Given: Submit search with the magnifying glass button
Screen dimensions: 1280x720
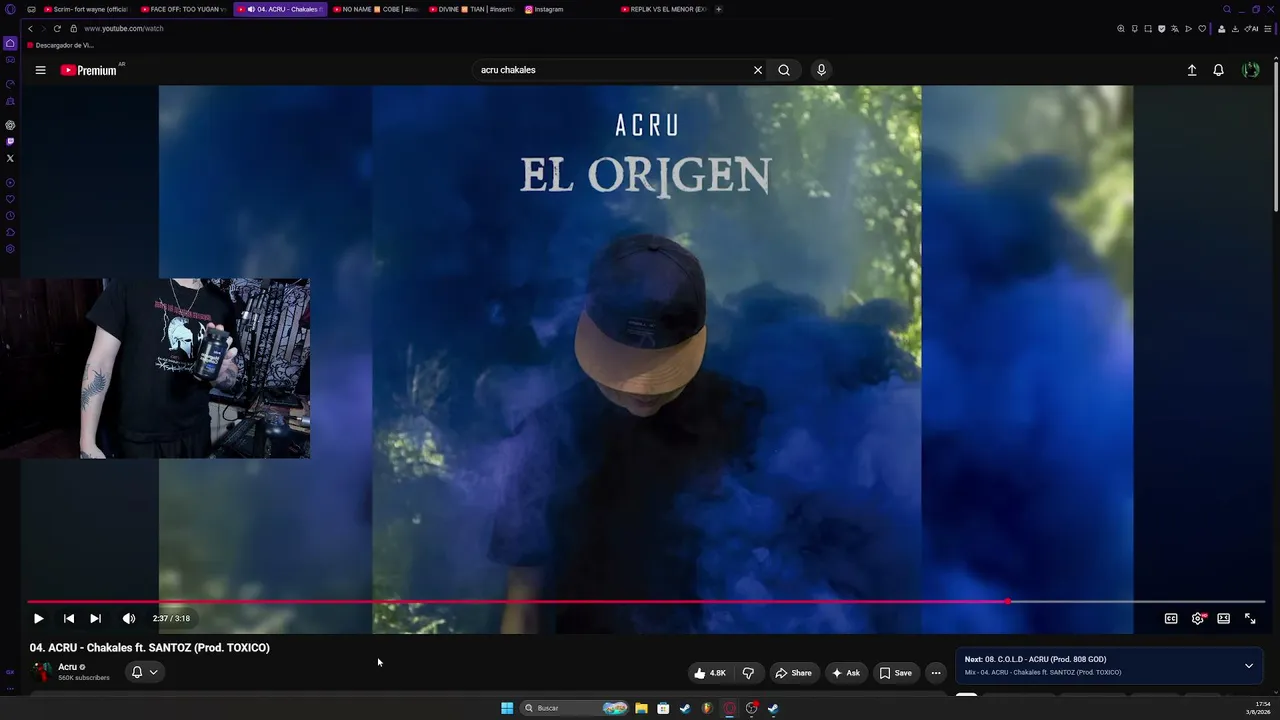Looking at the screenshot, I should (784, 70).
